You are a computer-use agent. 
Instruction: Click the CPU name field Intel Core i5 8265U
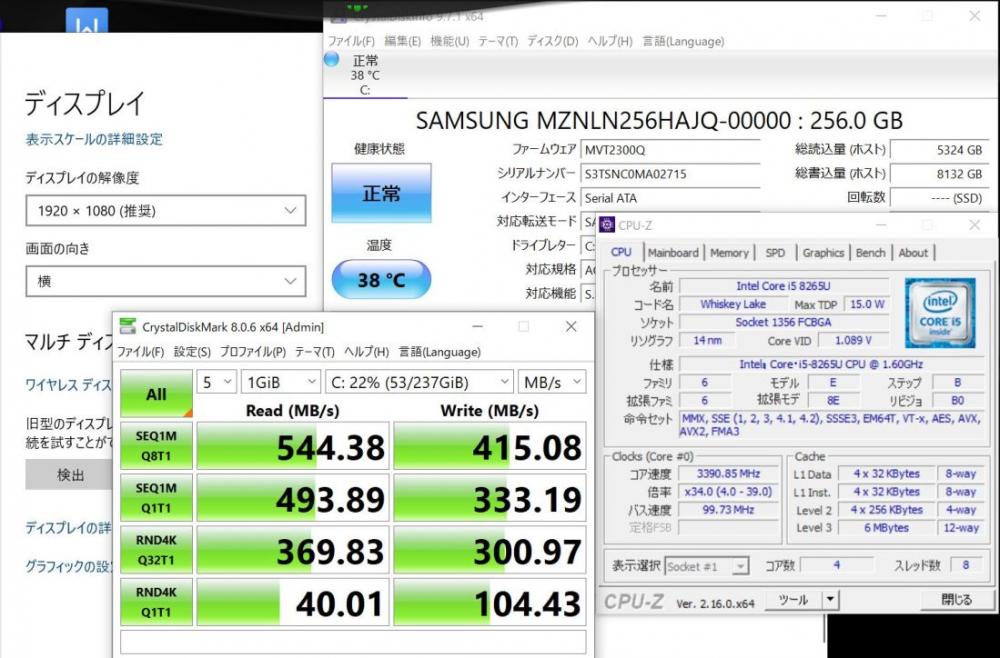tap(784, 286)
